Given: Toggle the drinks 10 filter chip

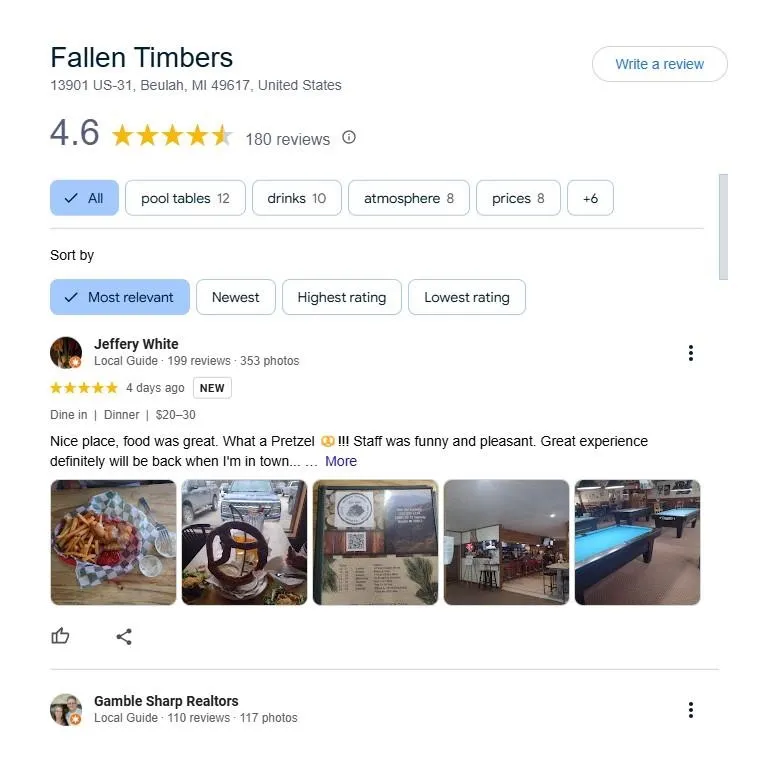Looking at the screenshot, I should pos(297,198).
